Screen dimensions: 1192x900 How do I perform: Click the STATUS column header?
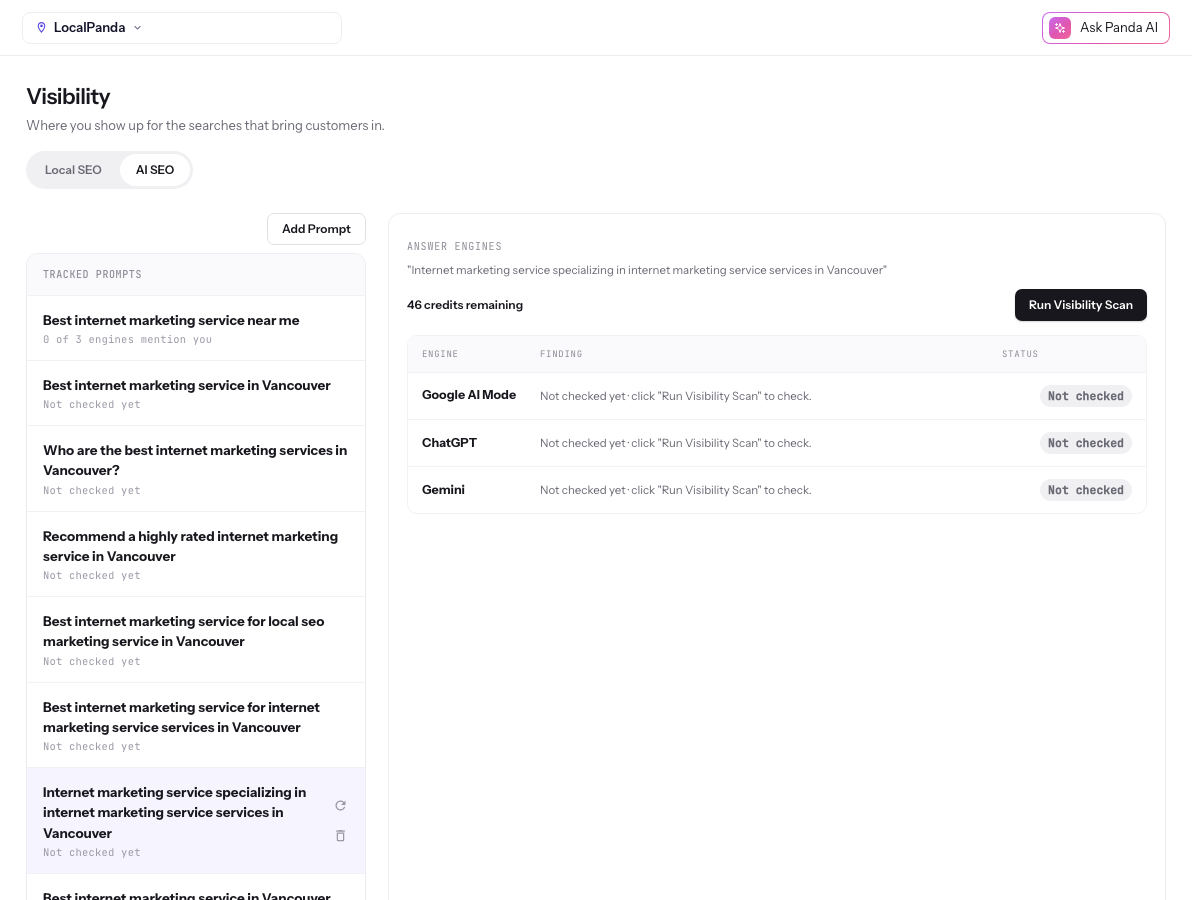[1020, 354]
